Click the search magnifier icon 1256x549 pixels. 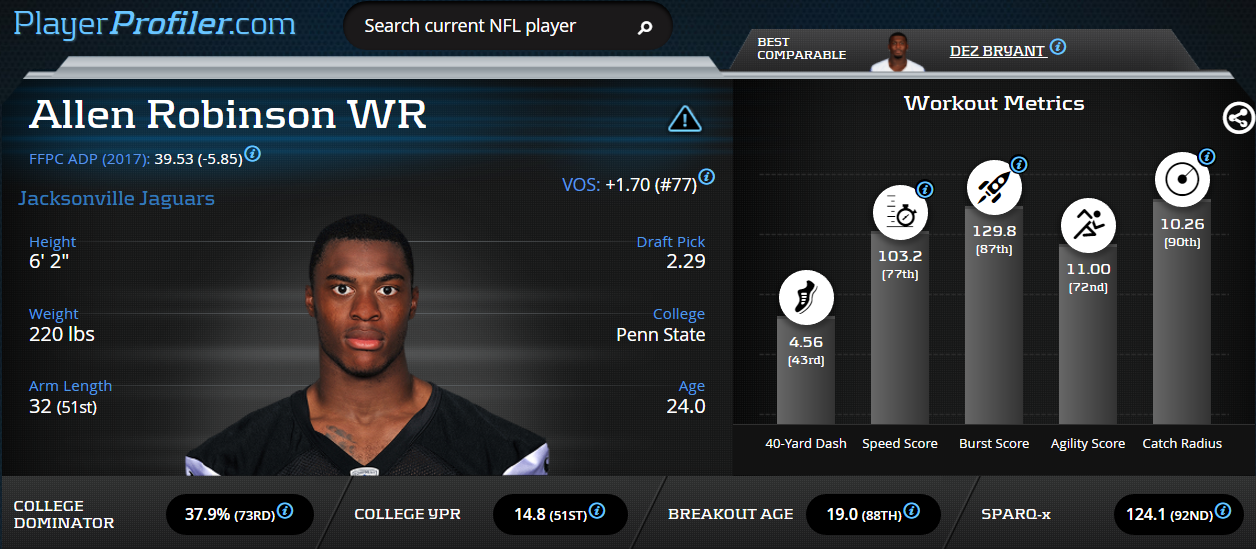[645, 28]
